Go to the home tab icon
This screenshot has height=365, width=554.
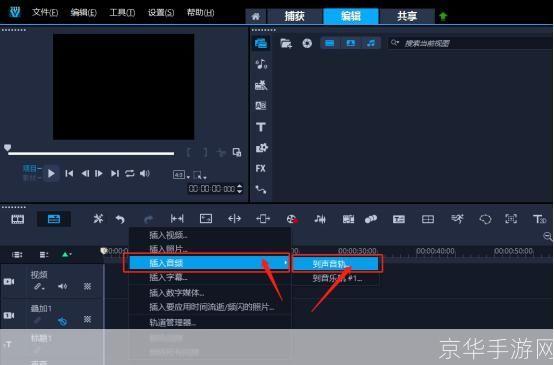click(x=256, y=16)
